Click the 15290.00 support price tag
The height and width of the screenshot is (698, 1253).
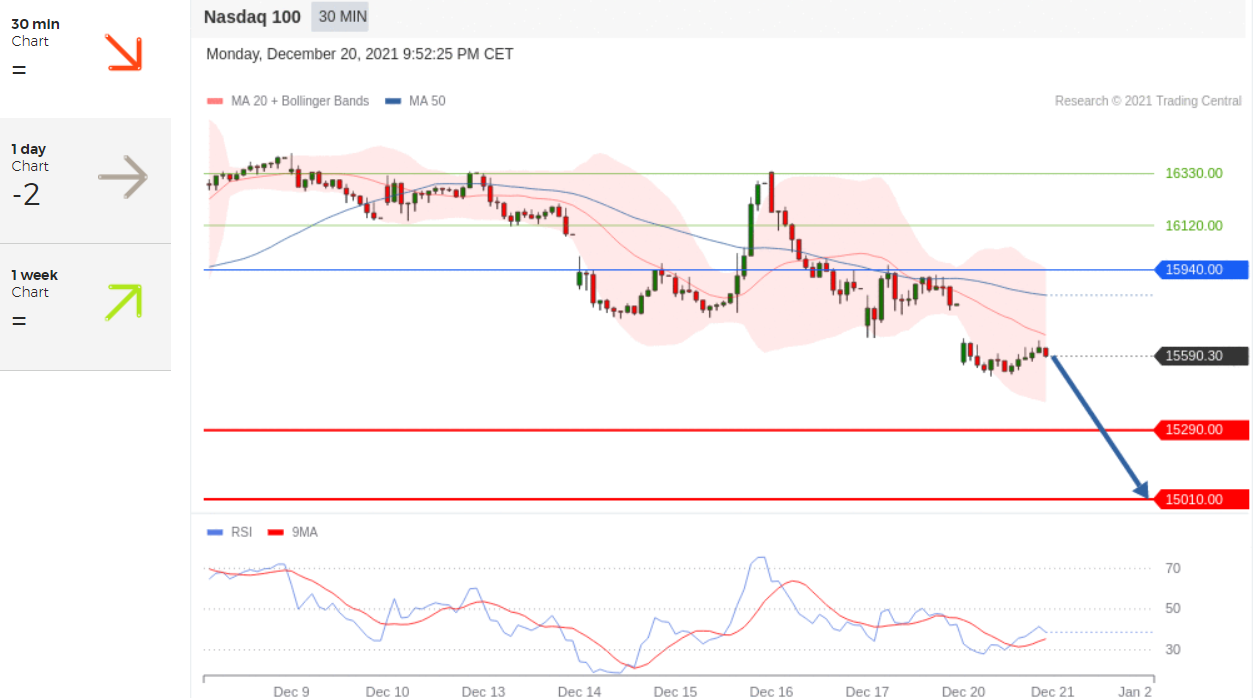1201,430
